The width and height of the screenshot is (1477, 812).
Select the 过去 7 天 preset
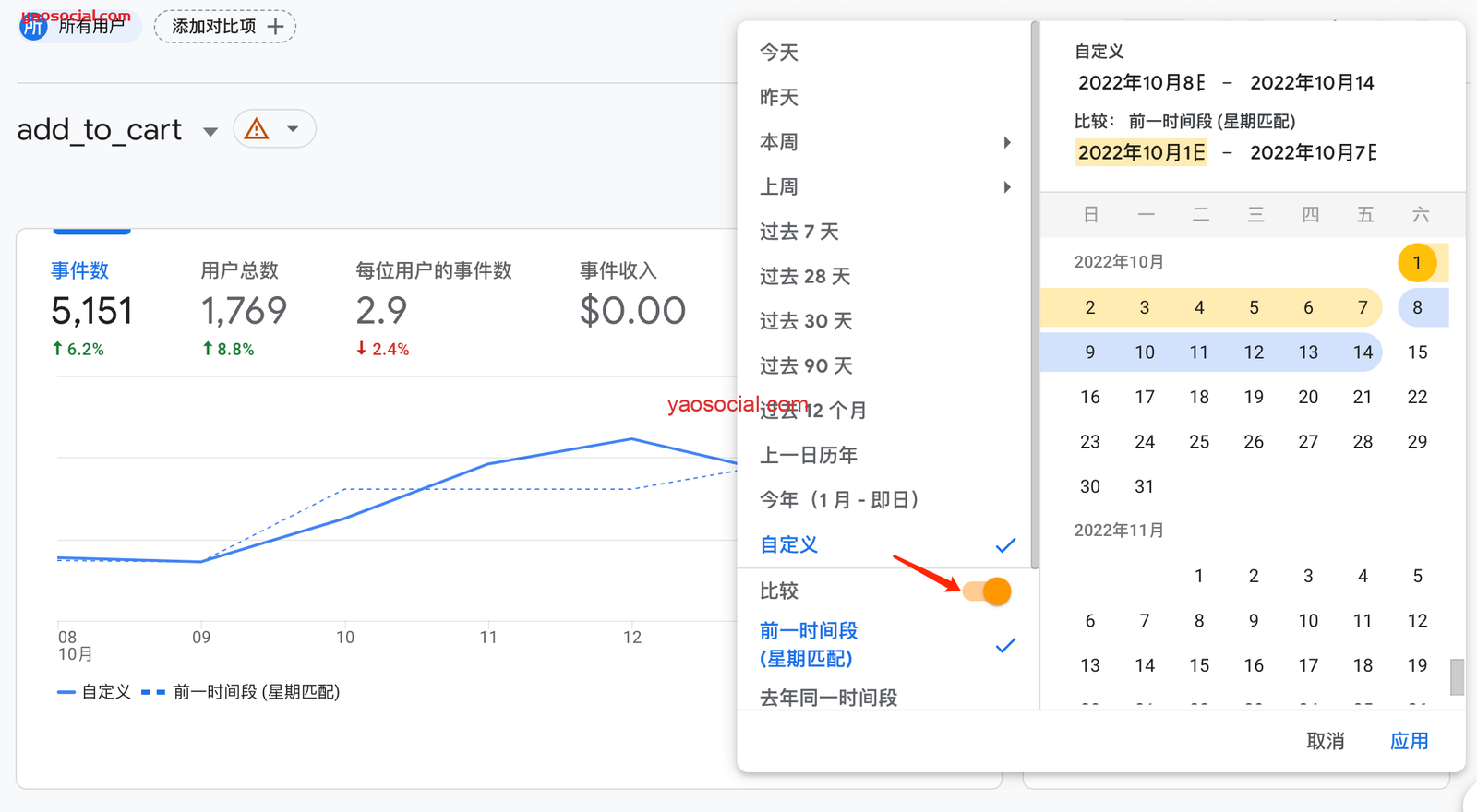pos(799,232)
